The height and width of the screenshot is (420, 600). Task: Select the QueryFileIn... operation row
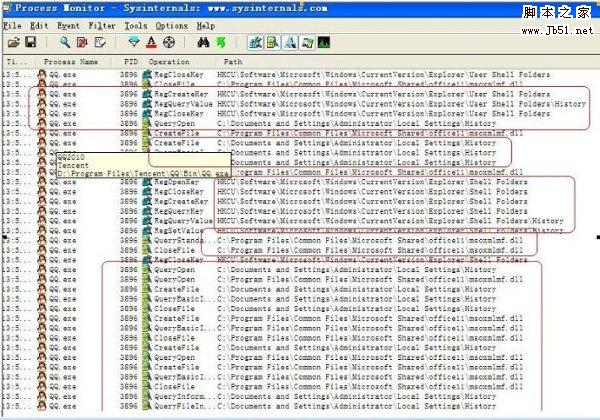tap(299, 406)
